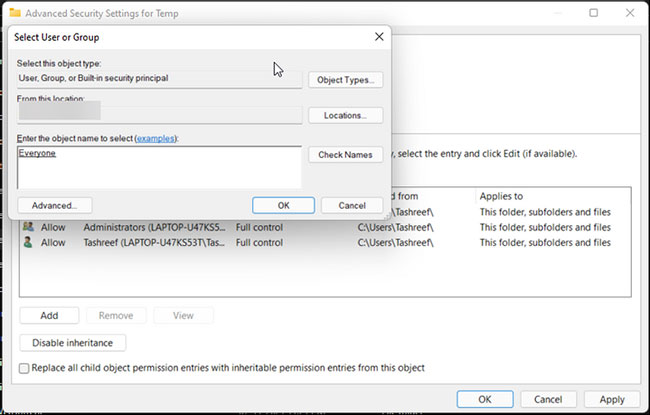Maximize the Advanced Security Settings window

[594, 13]
